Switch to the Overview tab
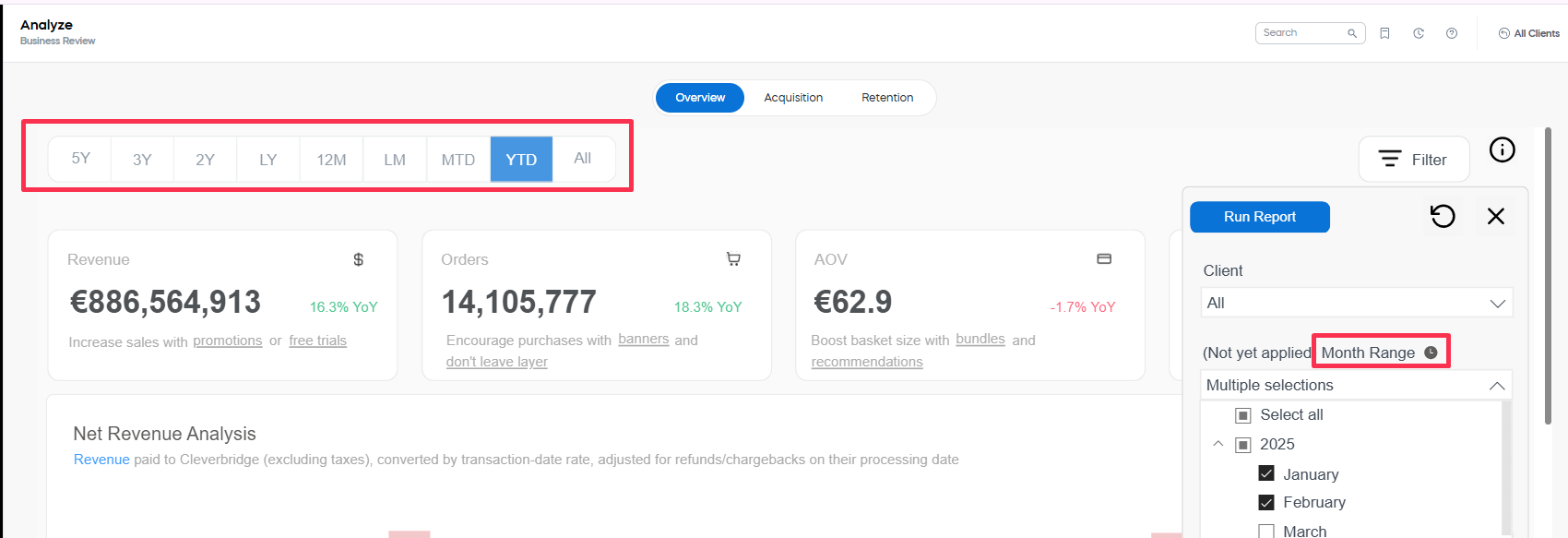This screenshot has height=538, width=1568. (700, 98)
